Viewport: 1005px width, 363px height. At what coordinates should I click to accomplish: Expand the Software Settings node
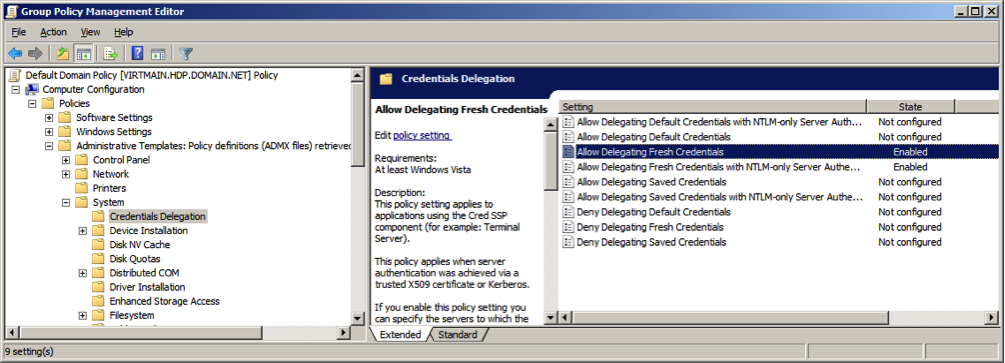point(49,118)
